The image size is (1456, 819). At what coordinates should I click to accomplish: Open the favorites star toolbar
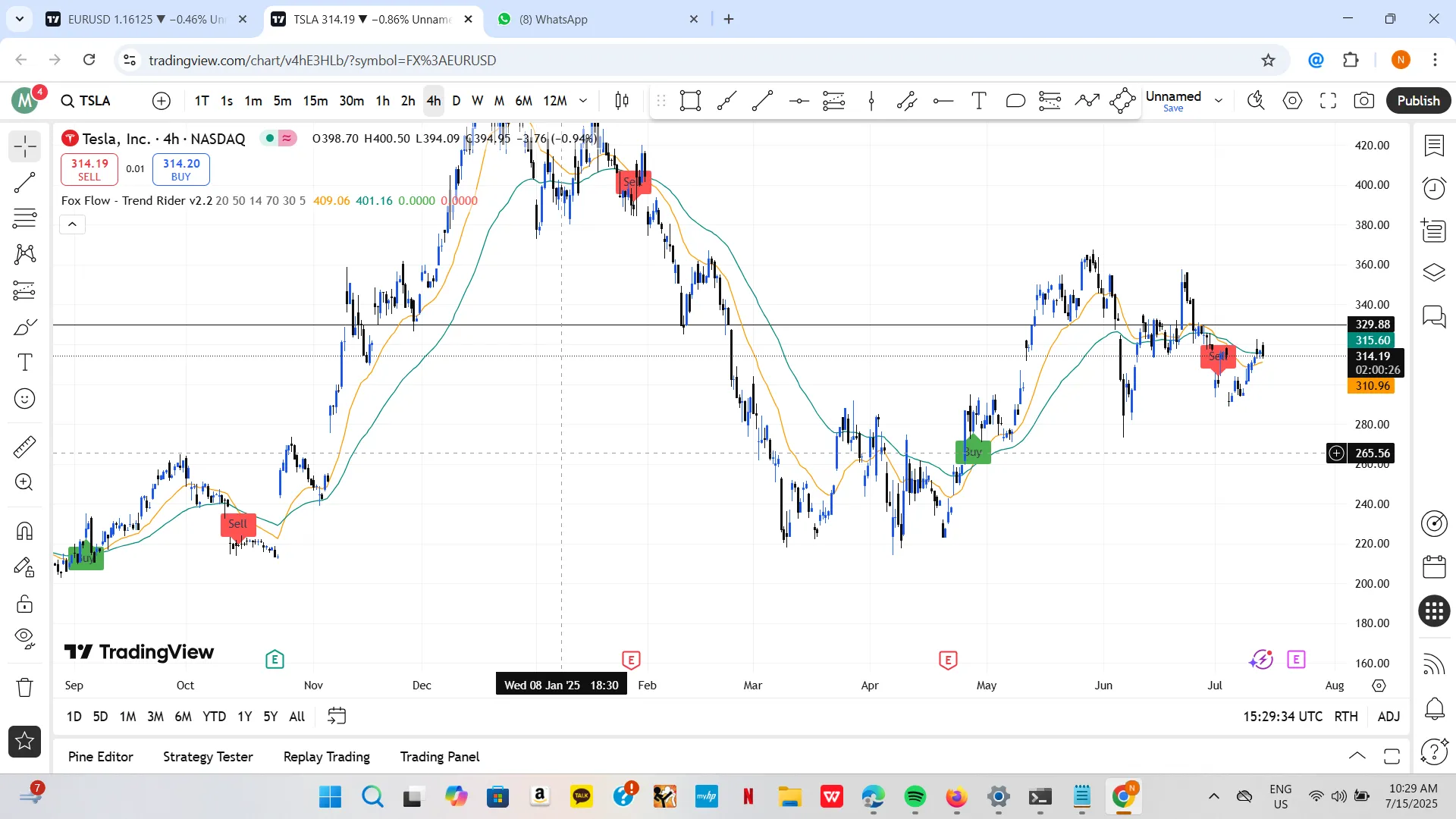click(x=24, y=741)
